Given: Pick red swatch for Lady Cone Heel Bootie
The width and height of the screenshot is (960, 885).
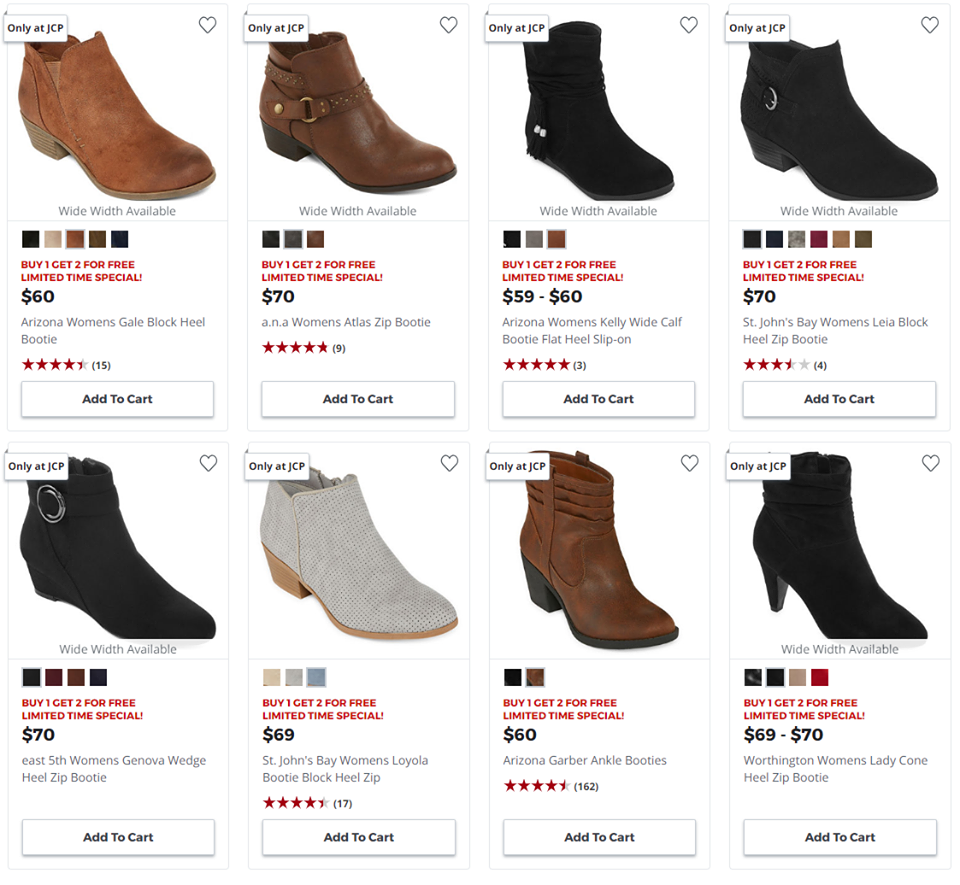Looking at the screenshot, I should 819,678.
